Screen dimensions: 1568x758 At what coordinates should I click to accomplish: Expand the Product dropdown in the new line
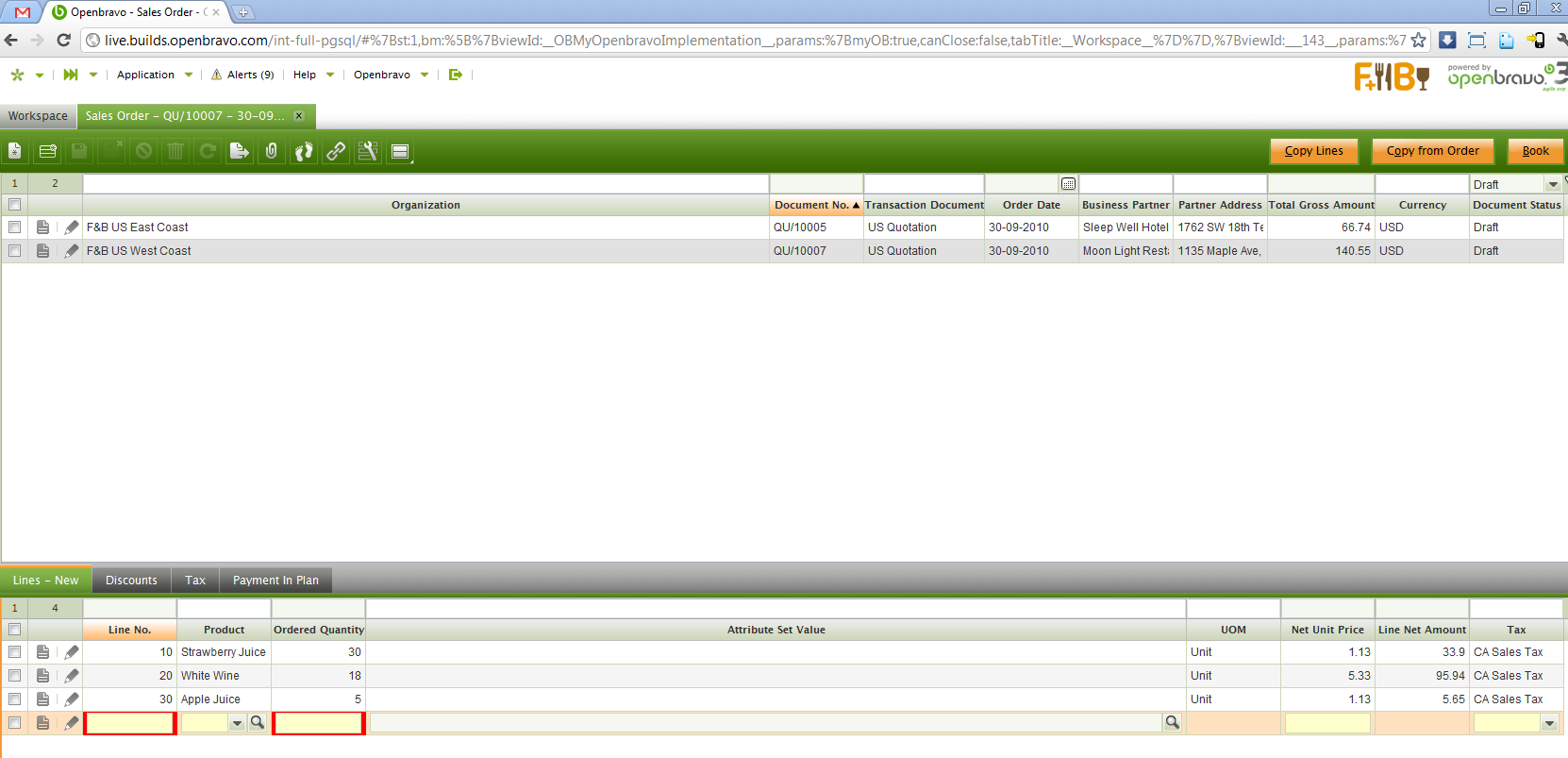tap(238, 723)
